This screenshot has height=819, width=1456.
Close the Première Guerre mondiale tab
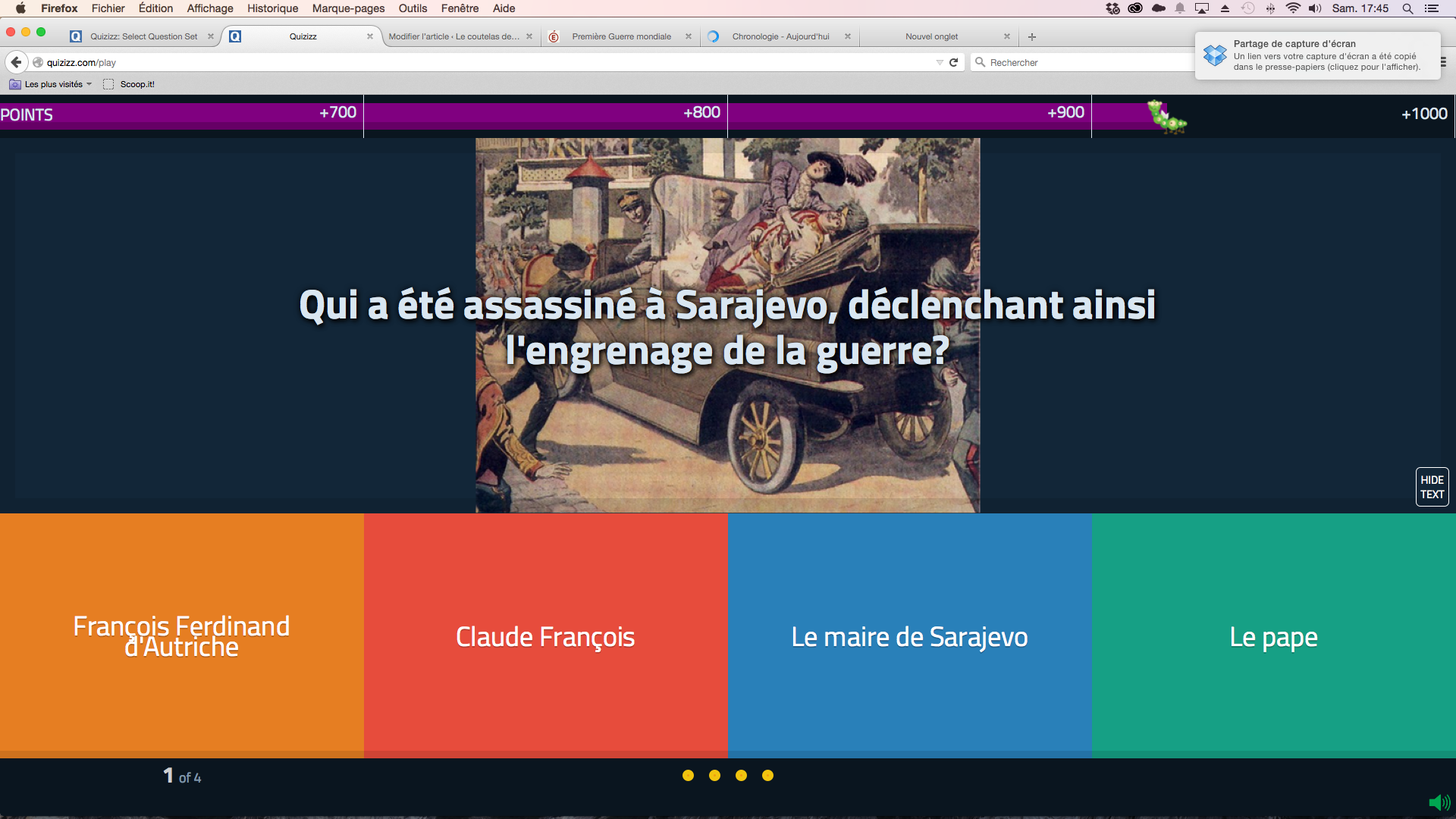(x=689, y=36)
